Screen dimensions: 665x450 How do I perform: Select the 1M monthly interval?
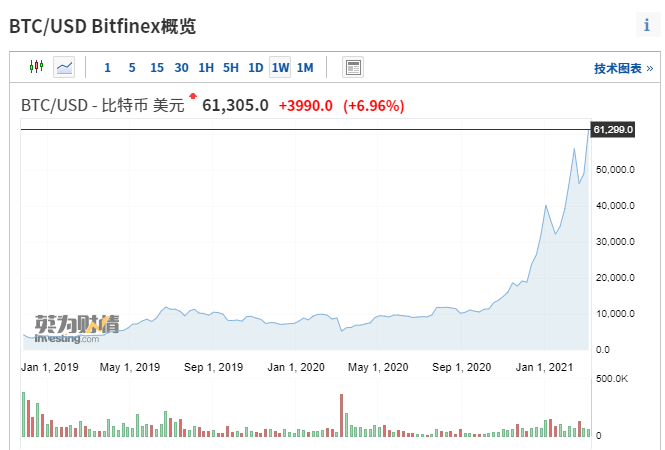(x=305, y=67)
